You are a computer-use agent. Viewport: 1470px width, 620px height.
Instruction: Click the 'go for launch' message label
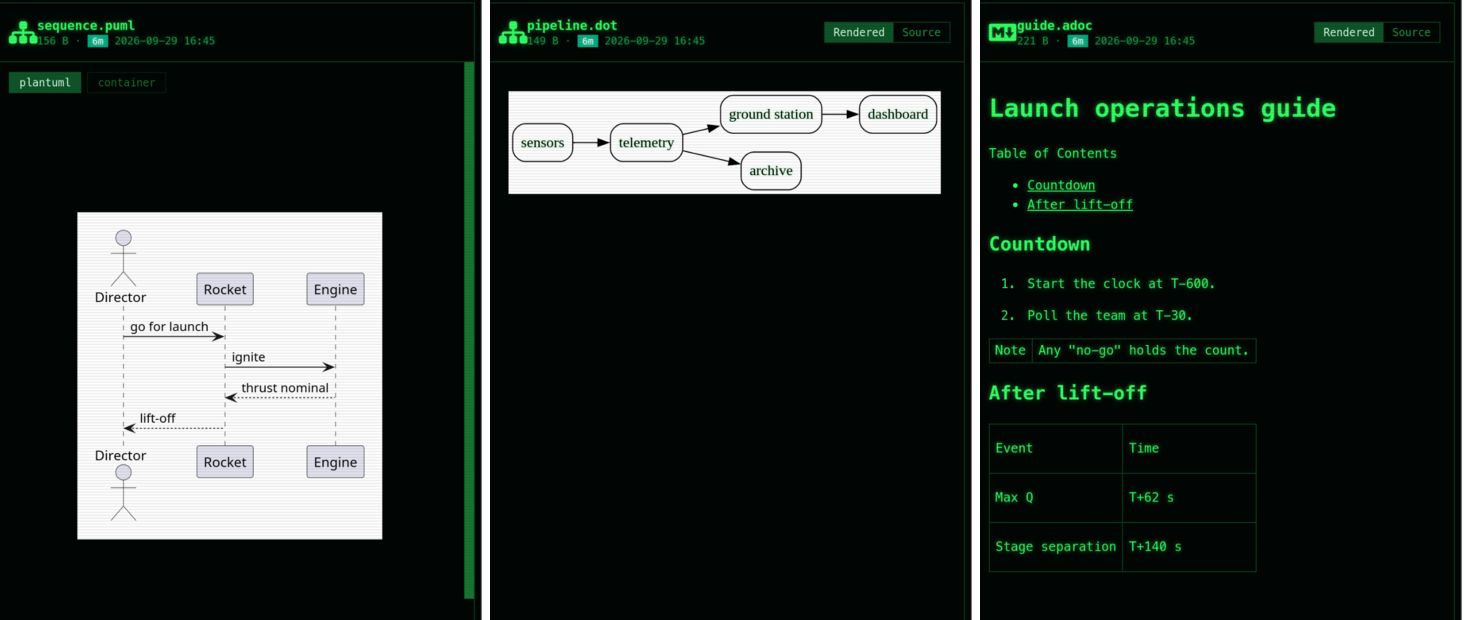pyautogui.click(x=169, y=327)
